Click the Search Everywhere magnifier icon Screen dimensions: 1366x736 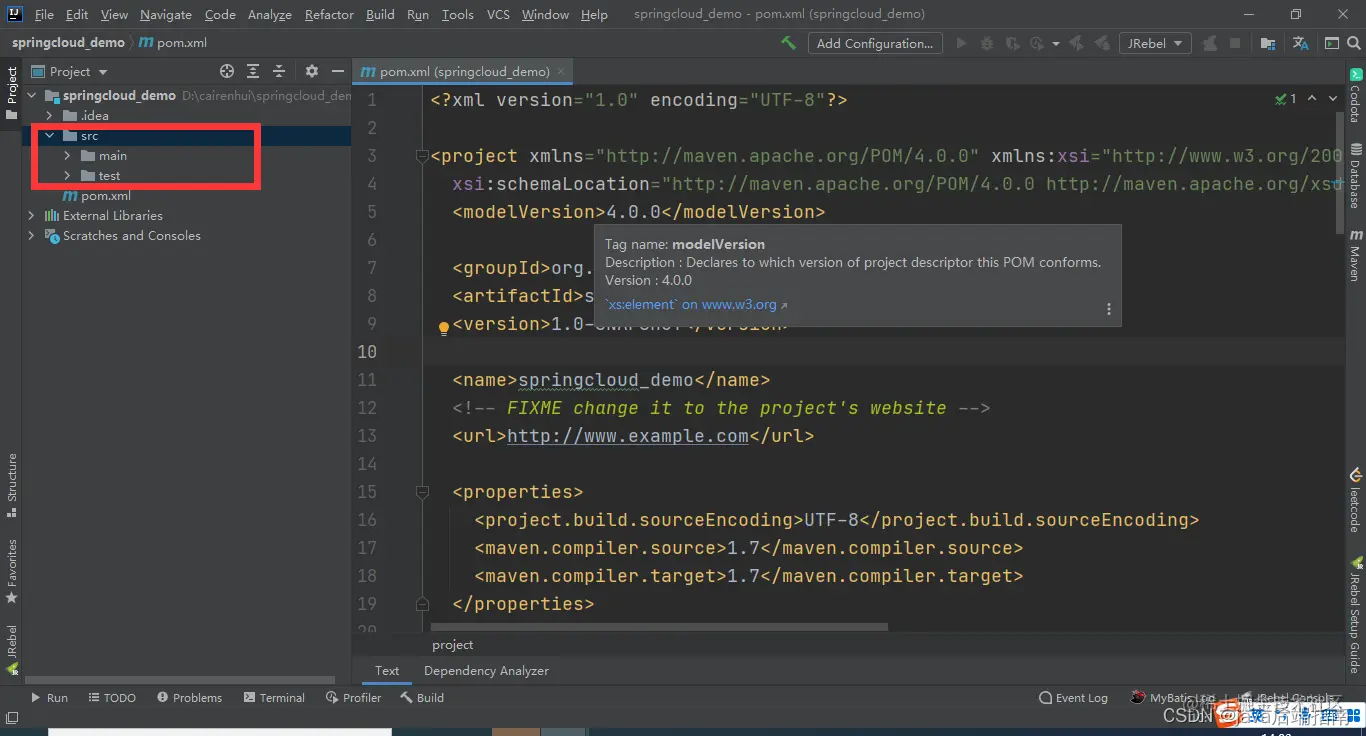[1354, 43]
